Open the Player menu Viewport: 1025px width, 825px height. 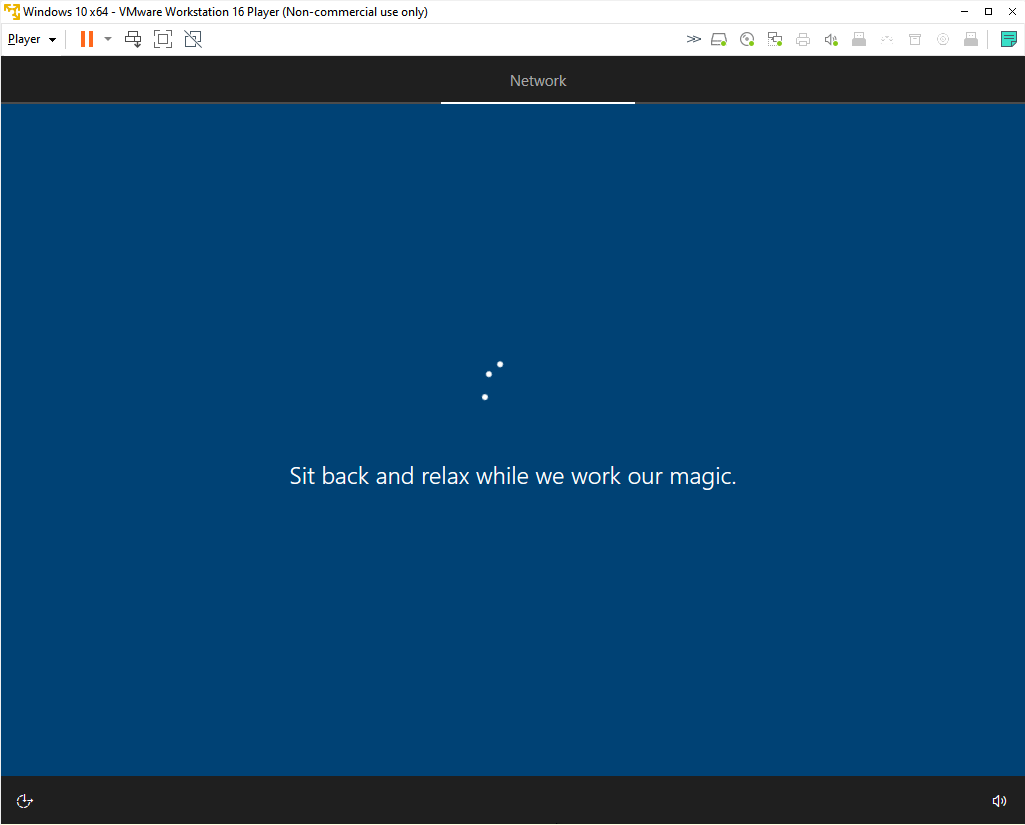tap(31, 39)
